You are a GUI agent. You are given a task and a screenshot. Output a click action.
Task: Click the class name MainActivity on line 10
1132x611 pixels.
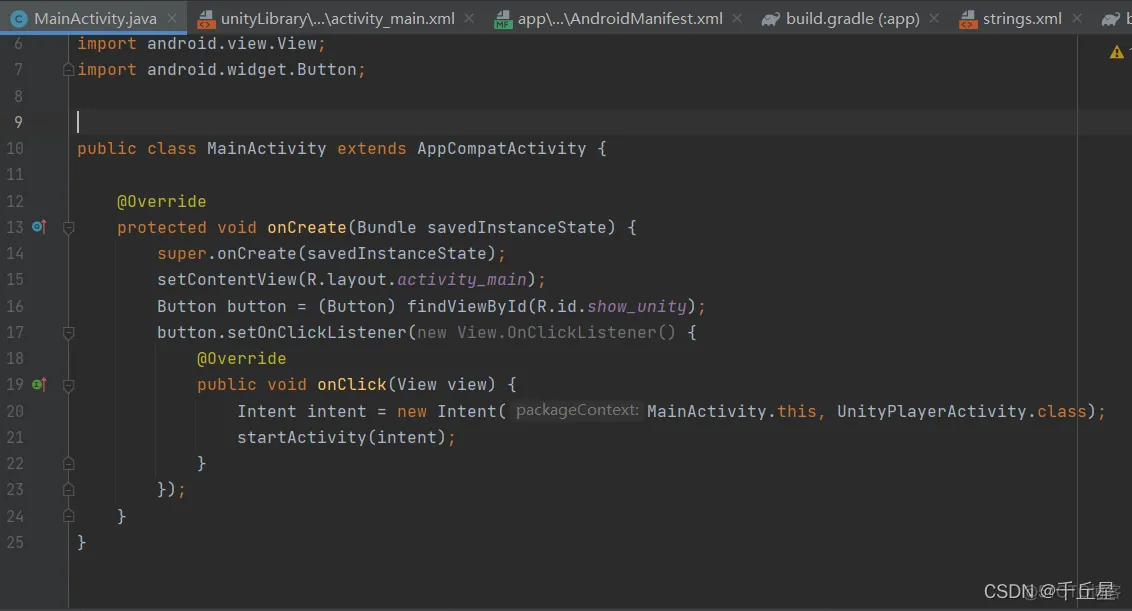pos(266,148)
